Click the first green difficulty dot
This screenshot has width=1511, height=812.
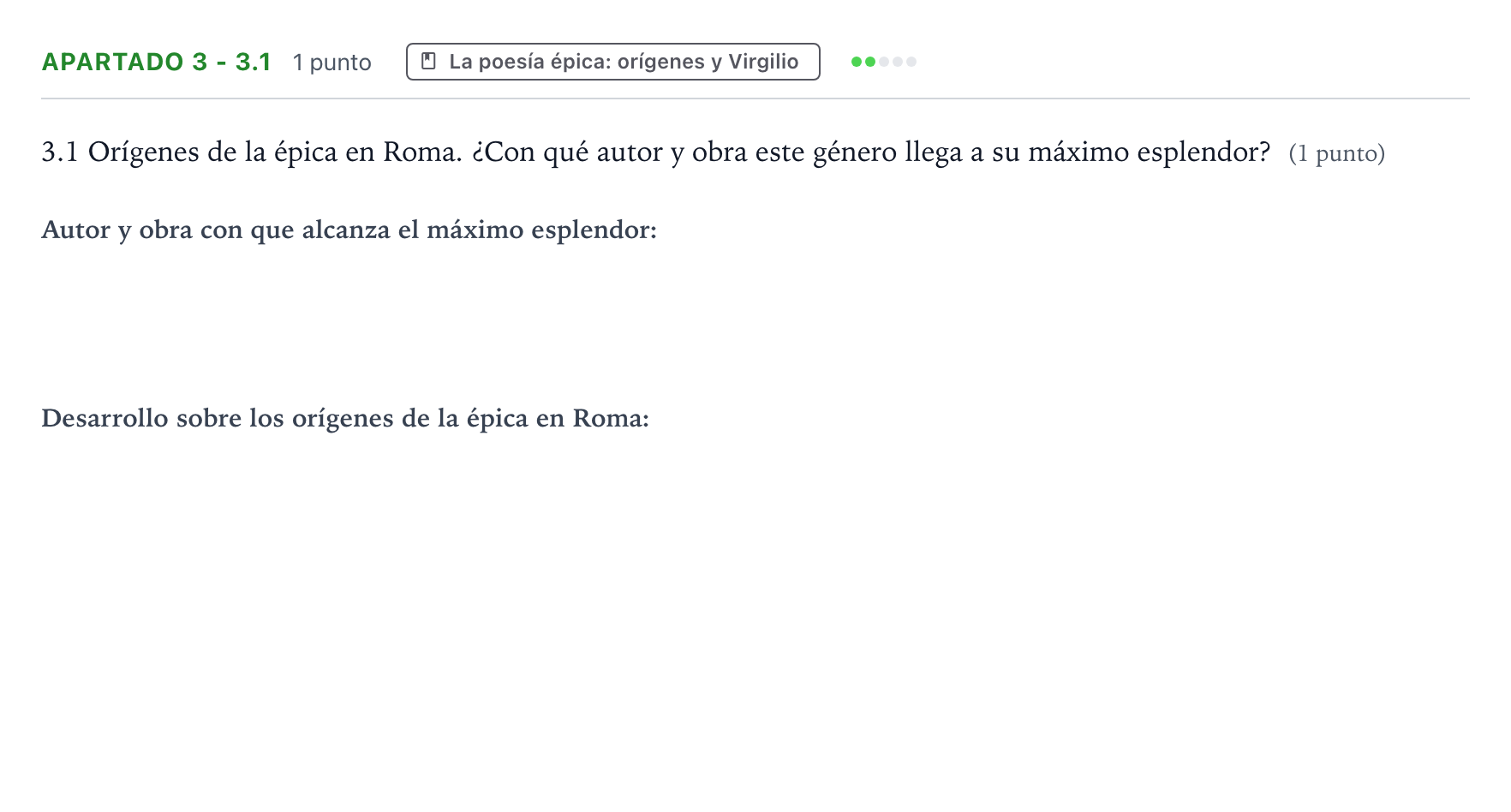[x=857, y=62]
